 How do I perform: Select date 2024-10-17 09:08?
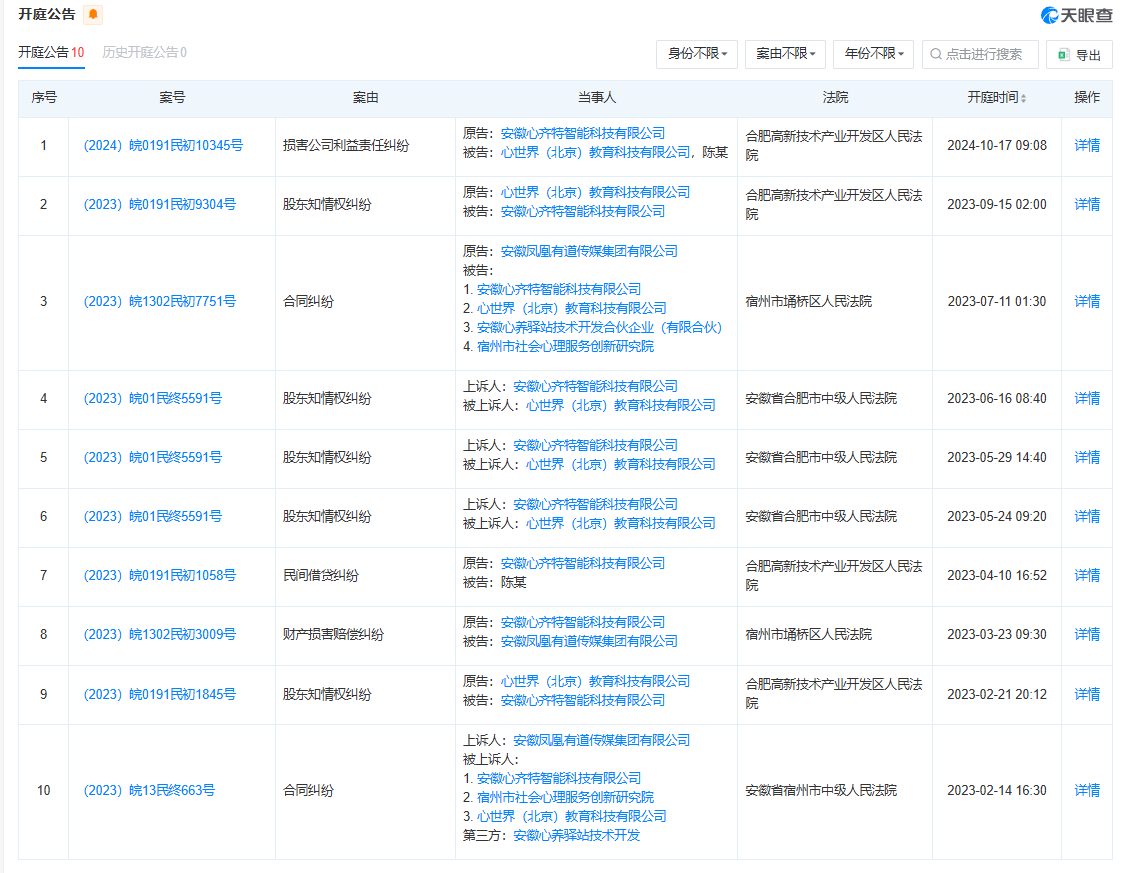coord(997,146)
